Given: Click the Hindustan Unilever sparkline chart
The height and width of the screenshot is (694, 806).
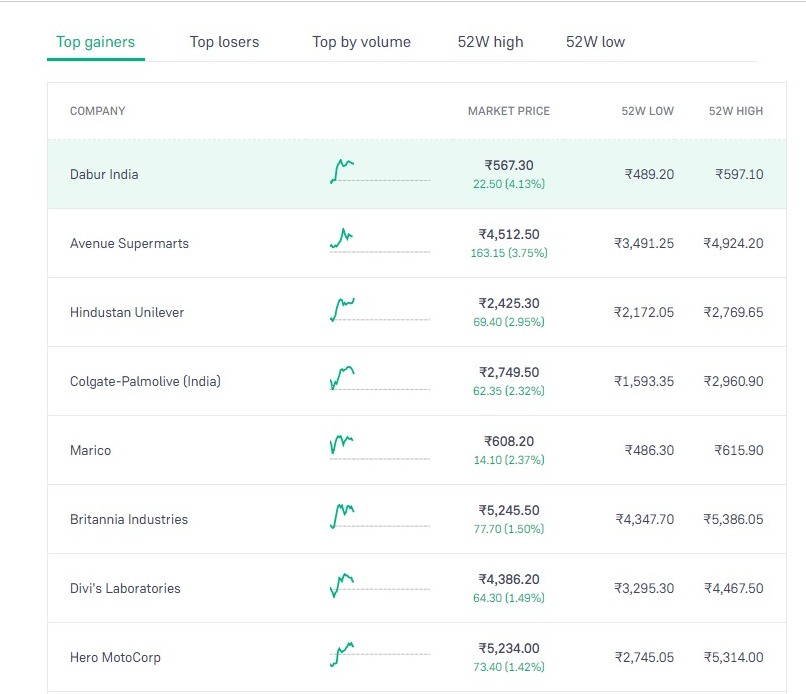Looking at the screenshot, I should click(x=379, y=309).
